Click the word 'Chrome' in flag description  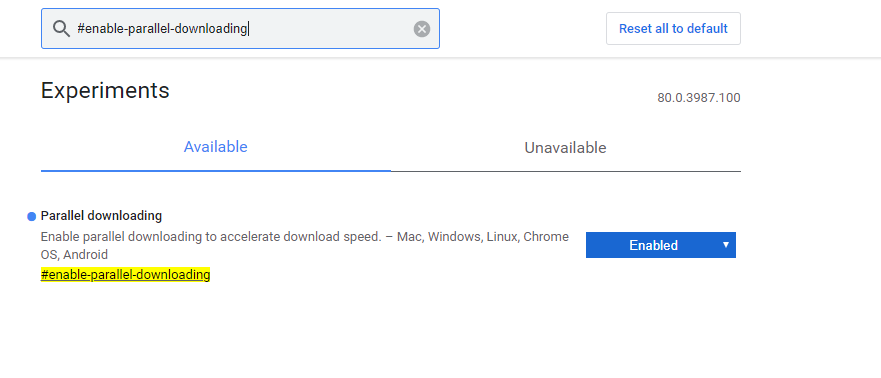coord(546,236)
